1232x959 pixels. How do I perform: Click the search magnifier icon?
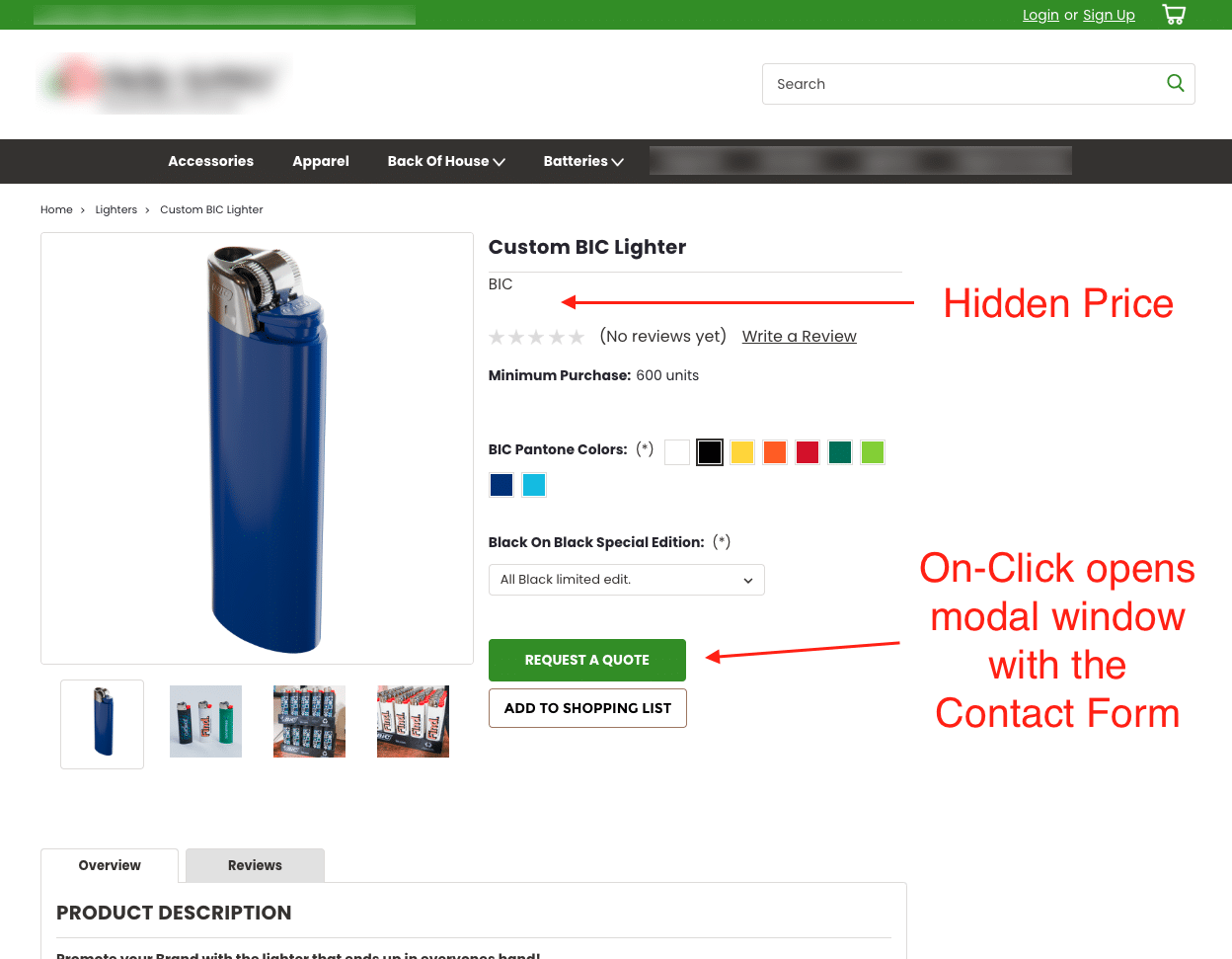[1175, 83]
